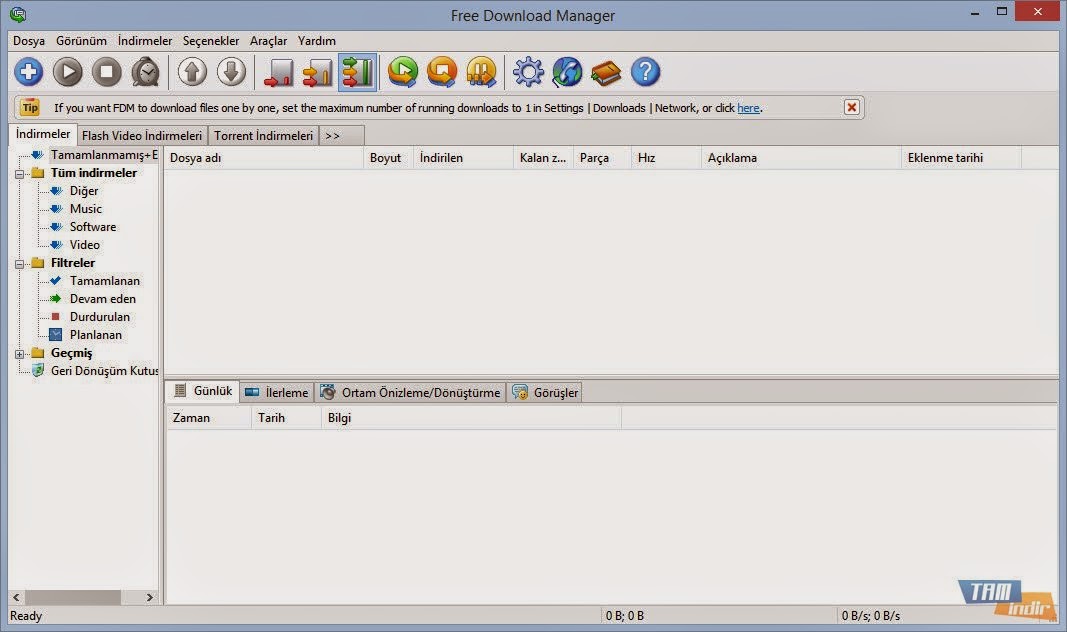Switch to the Günlük log tab

click(203, 391)
